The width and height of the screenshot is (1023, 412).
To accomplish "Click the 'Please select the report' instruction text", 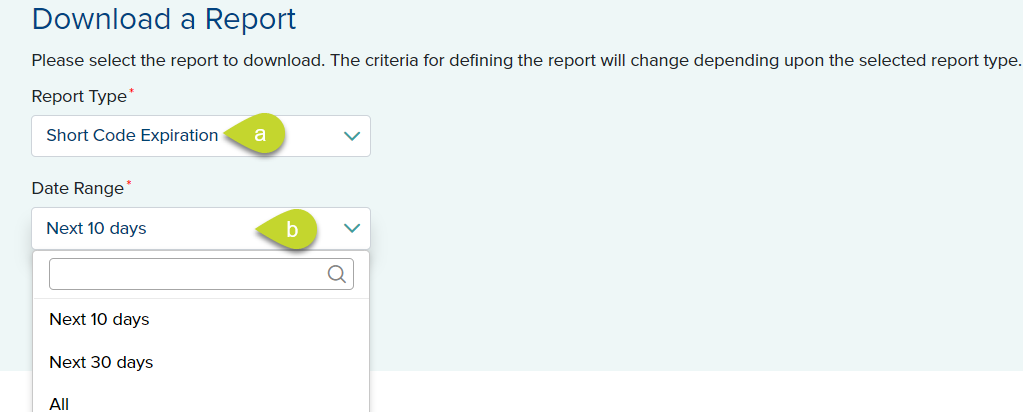I will [x=130, y=60].
